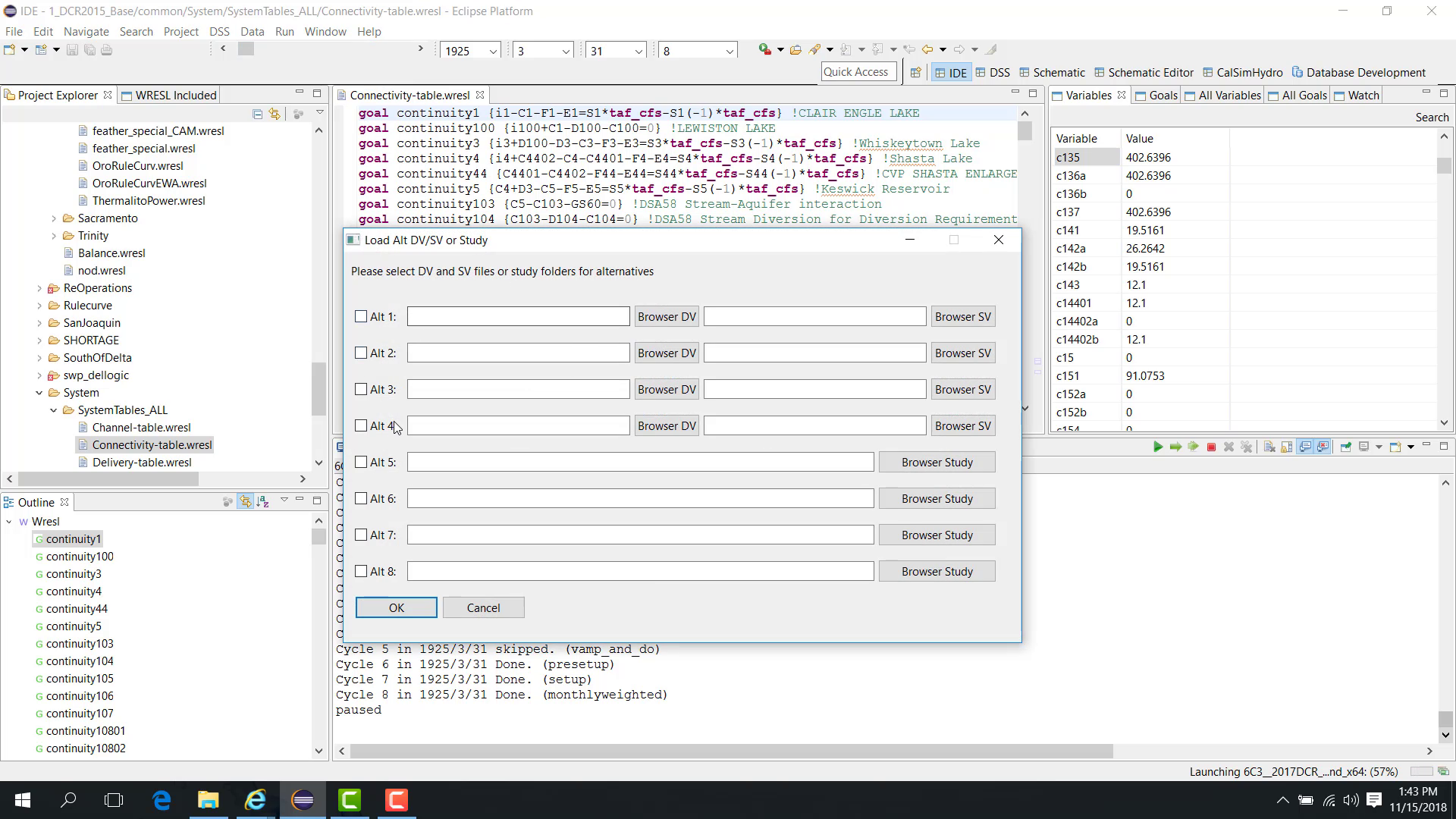Switch to the All Goals tab
This screenshot has height=819, width=1456.
point(1296,95)
